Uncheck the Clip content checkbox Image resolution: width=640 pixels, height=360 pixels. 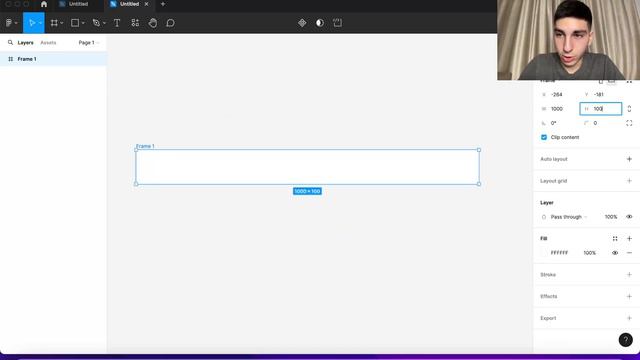coord(544,137)
